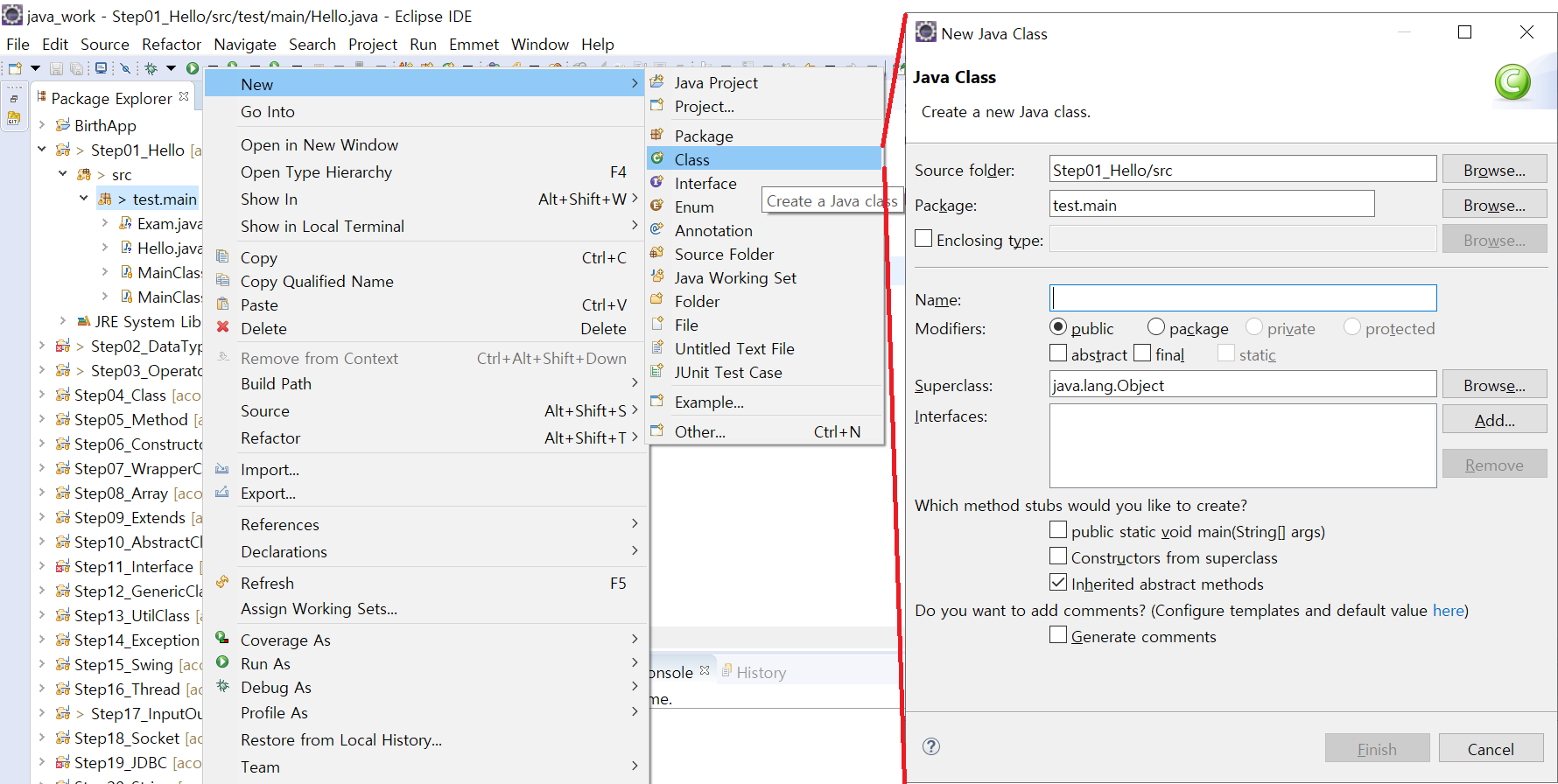Select Copy in the context menu
Viewport: 1558px width, 784px height.
click(x=426, y=257)
